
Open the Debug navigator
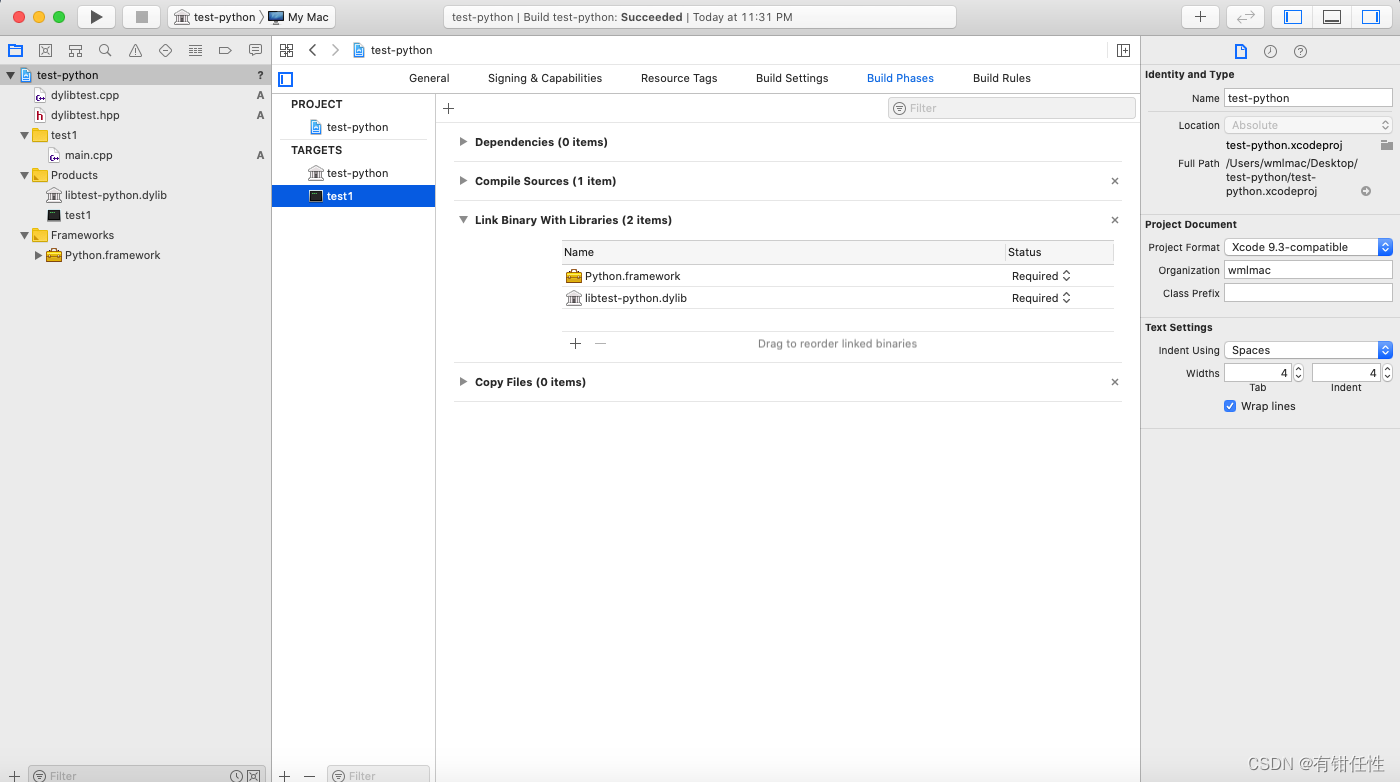[195, 50]
